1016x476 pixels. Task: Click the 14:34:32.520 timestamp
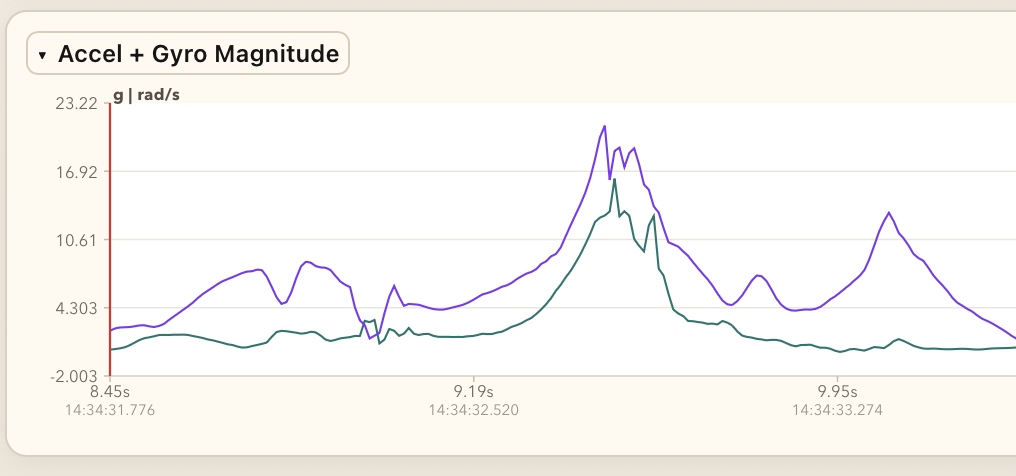[474, 410]
